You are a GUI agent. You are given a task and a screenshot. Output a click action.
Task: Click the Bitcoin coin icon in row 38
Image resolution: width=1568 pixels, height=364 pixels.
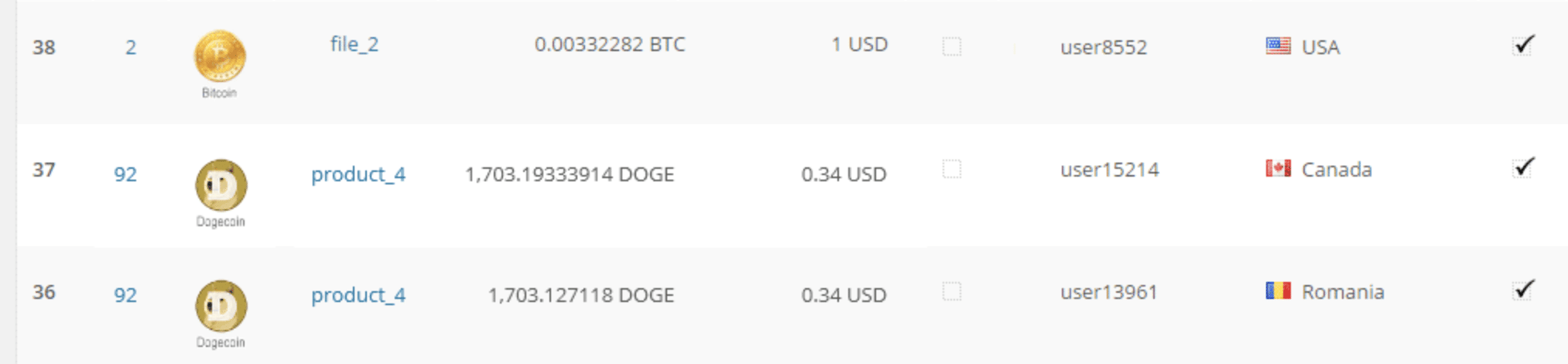pyautogui.click(x=220, y=57)
